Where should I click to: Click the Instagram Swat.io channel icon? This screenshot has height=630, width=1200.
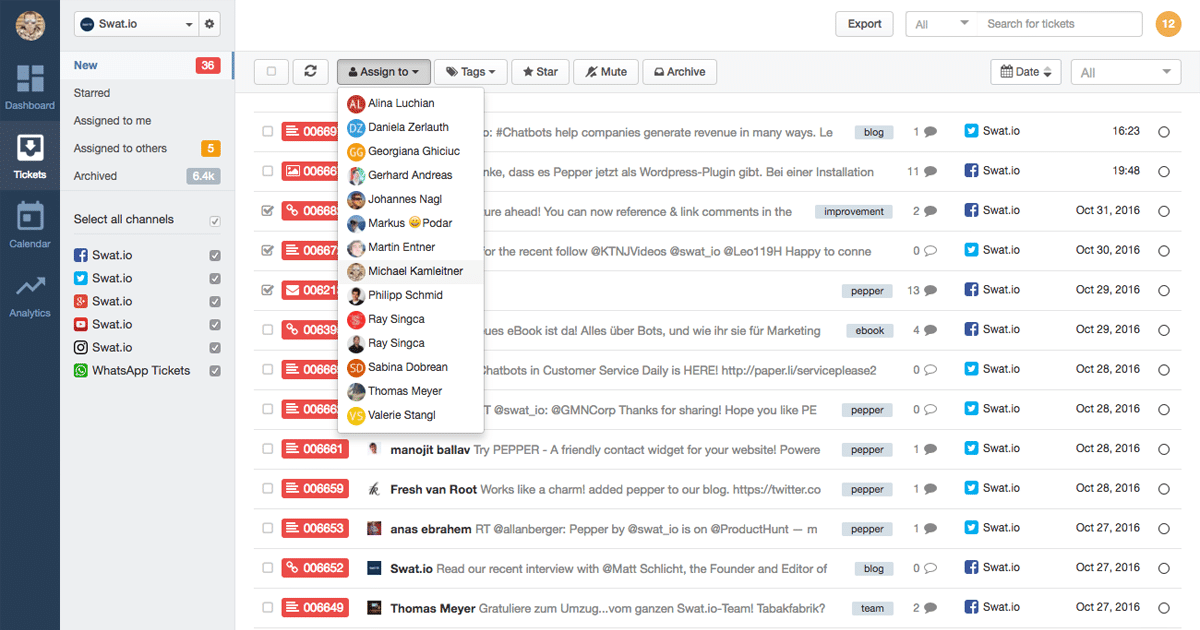pos(81,347)
